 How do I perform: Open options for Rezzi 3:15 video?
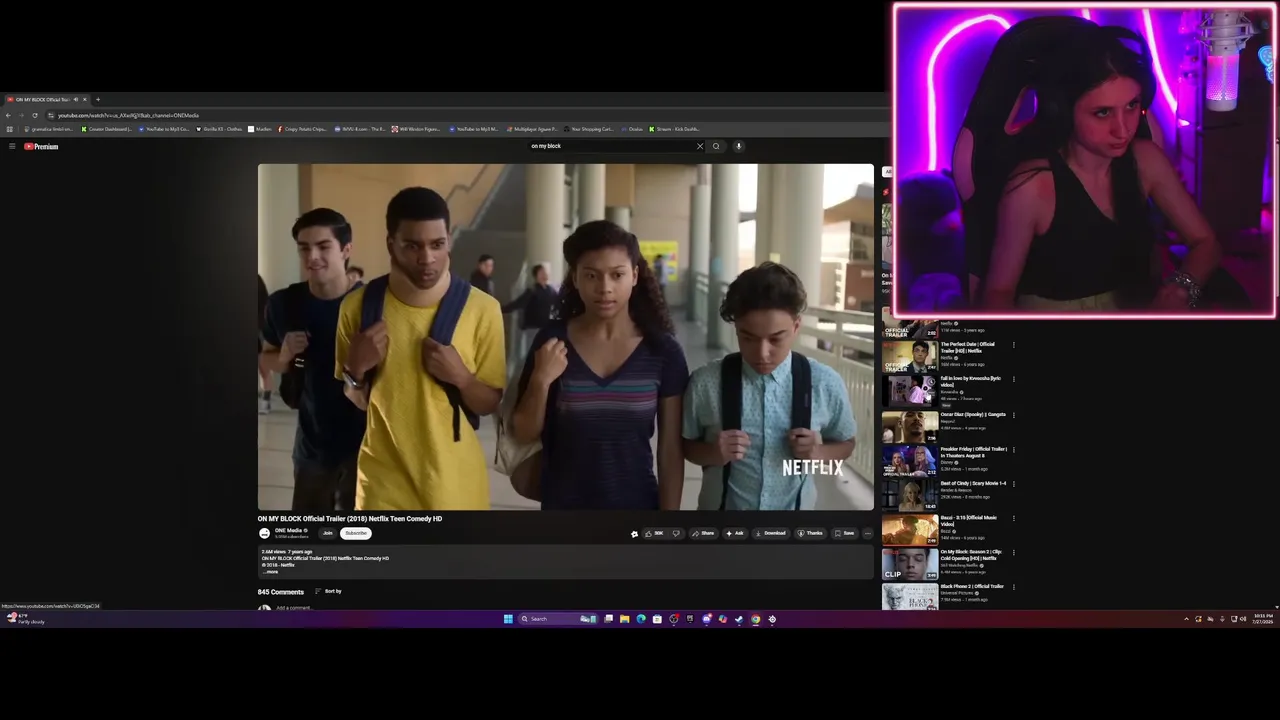coord(1013,518)
